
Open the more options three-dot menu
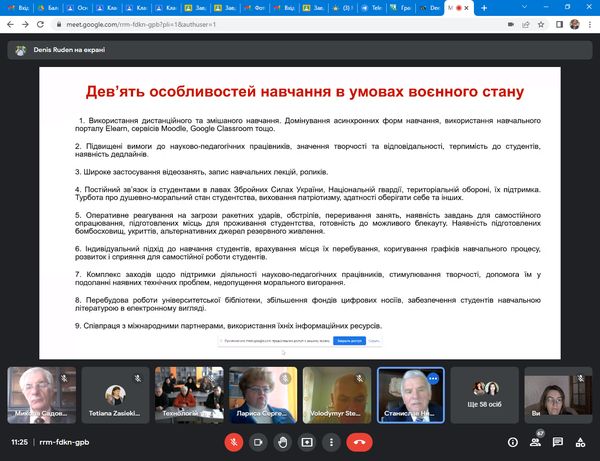click(x=331, y=441)
